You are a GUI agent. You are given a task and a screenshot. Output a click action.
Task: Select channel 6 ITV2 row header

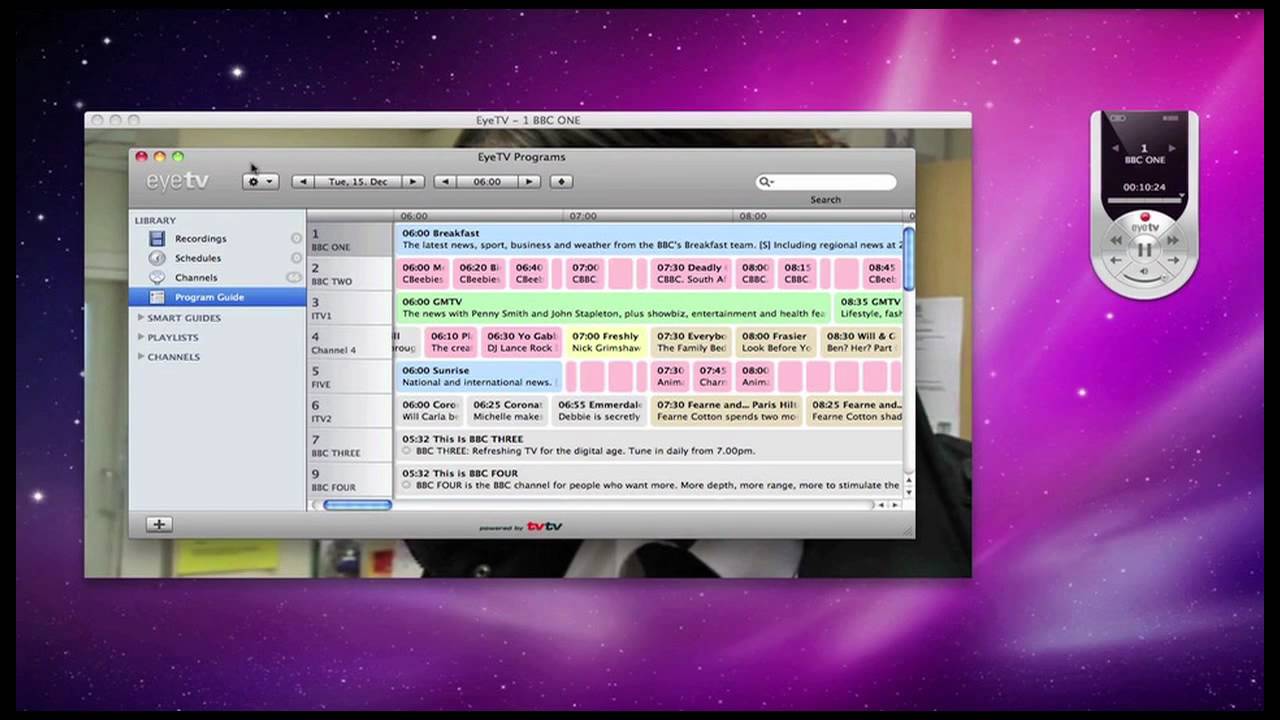pos(350,412)
